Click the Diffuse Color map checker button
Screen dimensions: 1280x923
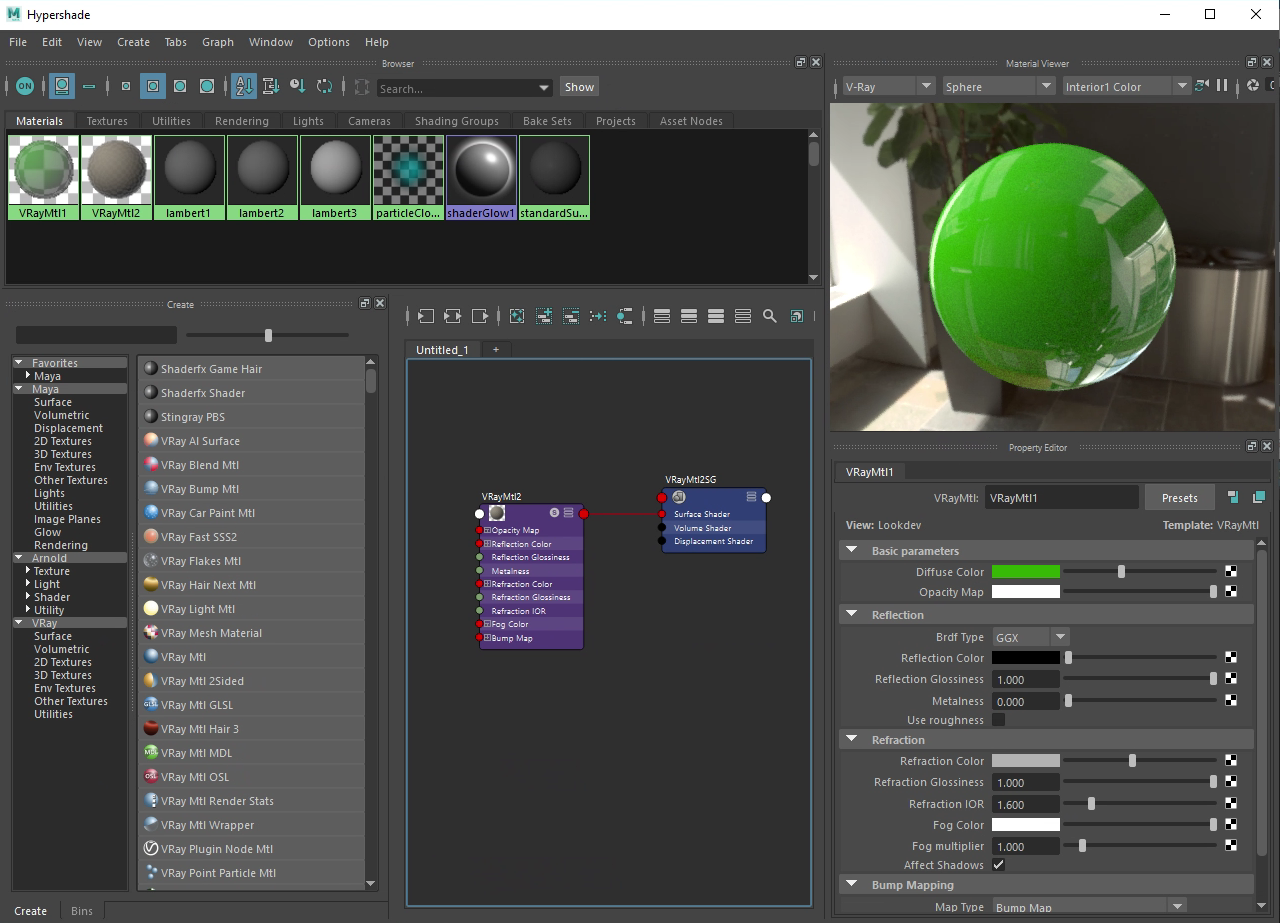tap(1231, 572)
